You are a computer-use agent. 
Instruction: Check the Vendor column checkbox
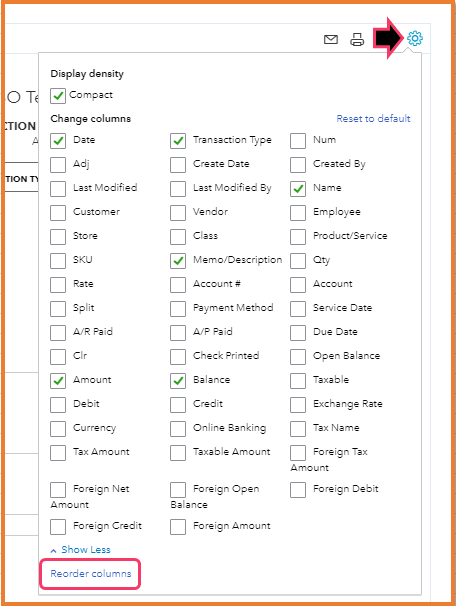tap(178, 213)
